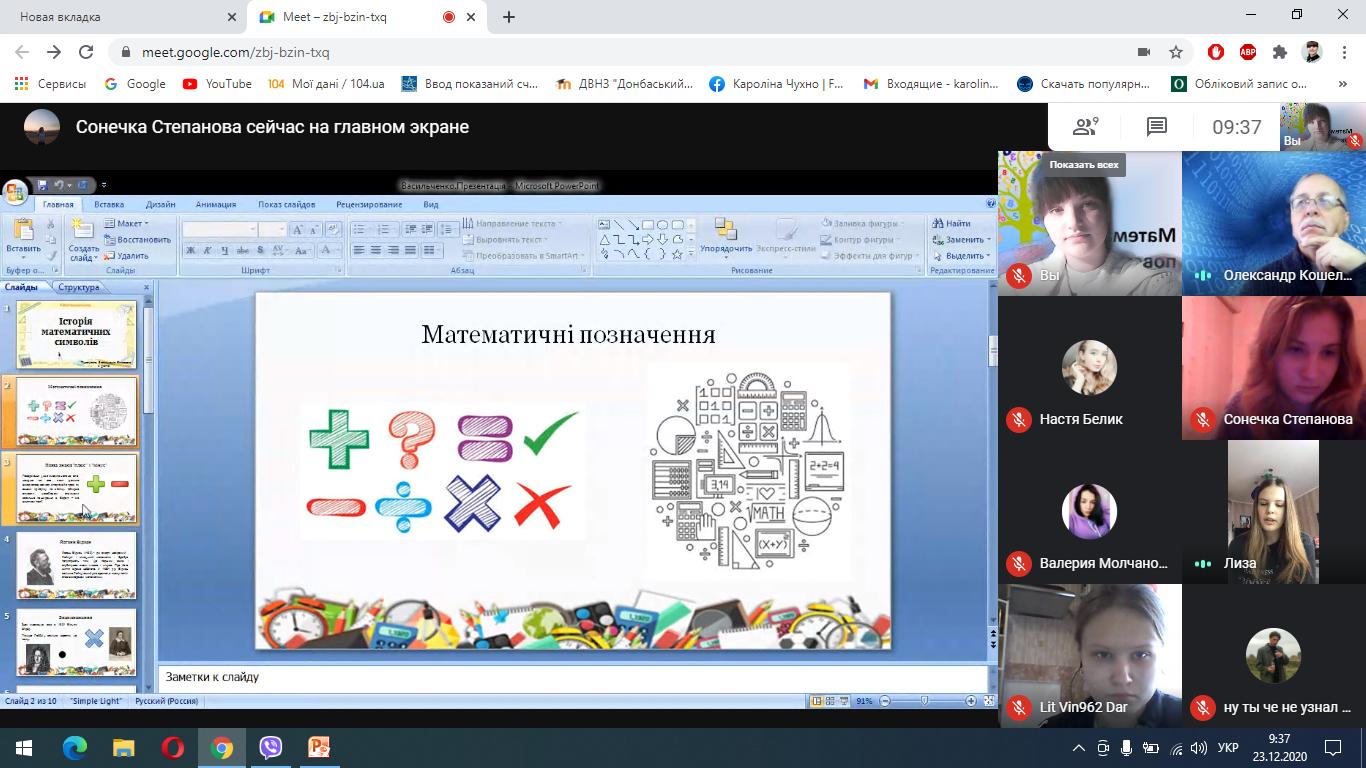Open the Входящие mail bookmark
Image resolution: width=1366 pixels, height=768 pixels.
pyautogui.click(x=931, y=84)
